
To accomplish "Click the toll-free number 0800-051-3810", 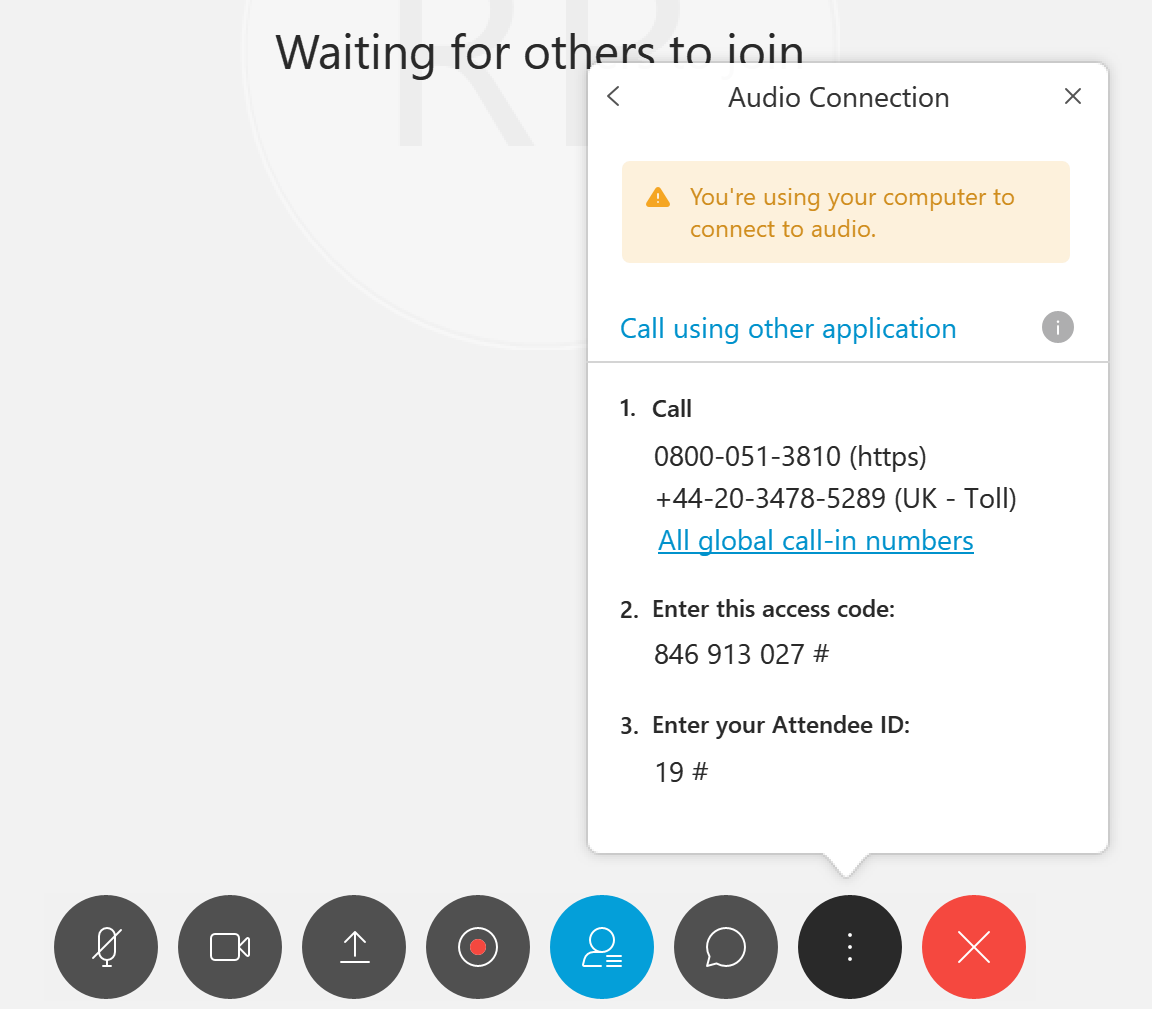I will point(746,456).
